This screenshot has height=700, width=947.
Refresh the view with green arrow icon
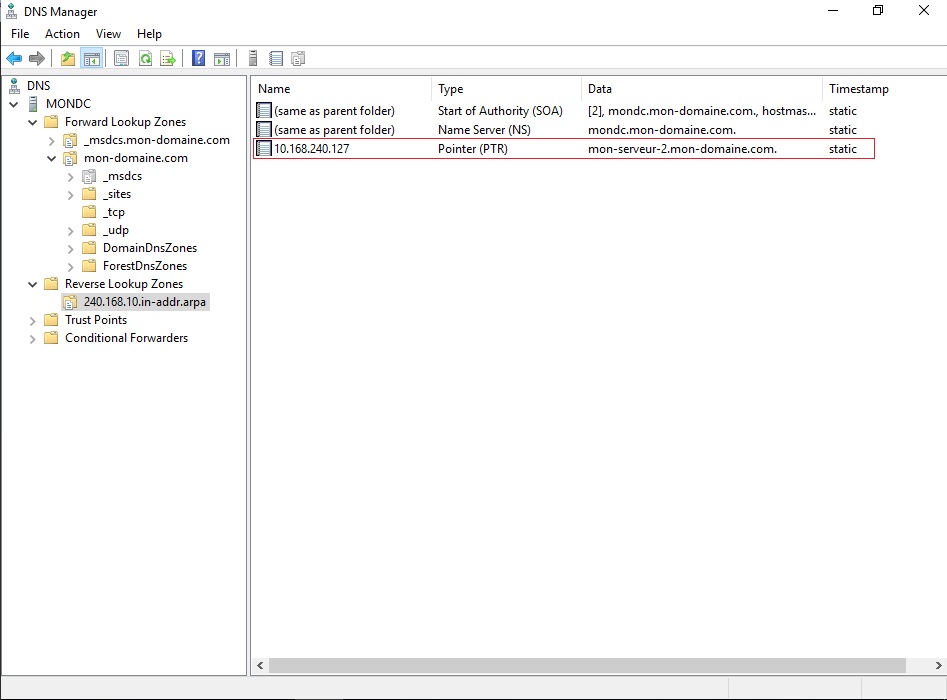coord(145,59)
